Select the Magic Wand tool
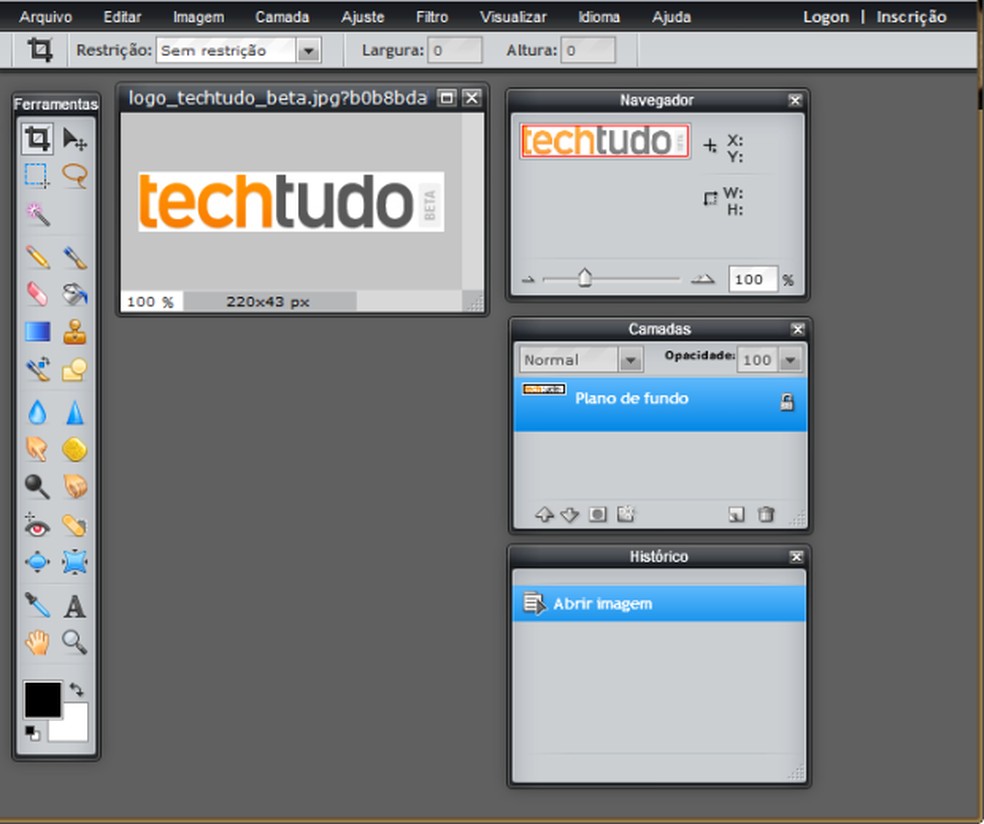The height and width of the screenshot is (824, 984). tap(37, 213)
